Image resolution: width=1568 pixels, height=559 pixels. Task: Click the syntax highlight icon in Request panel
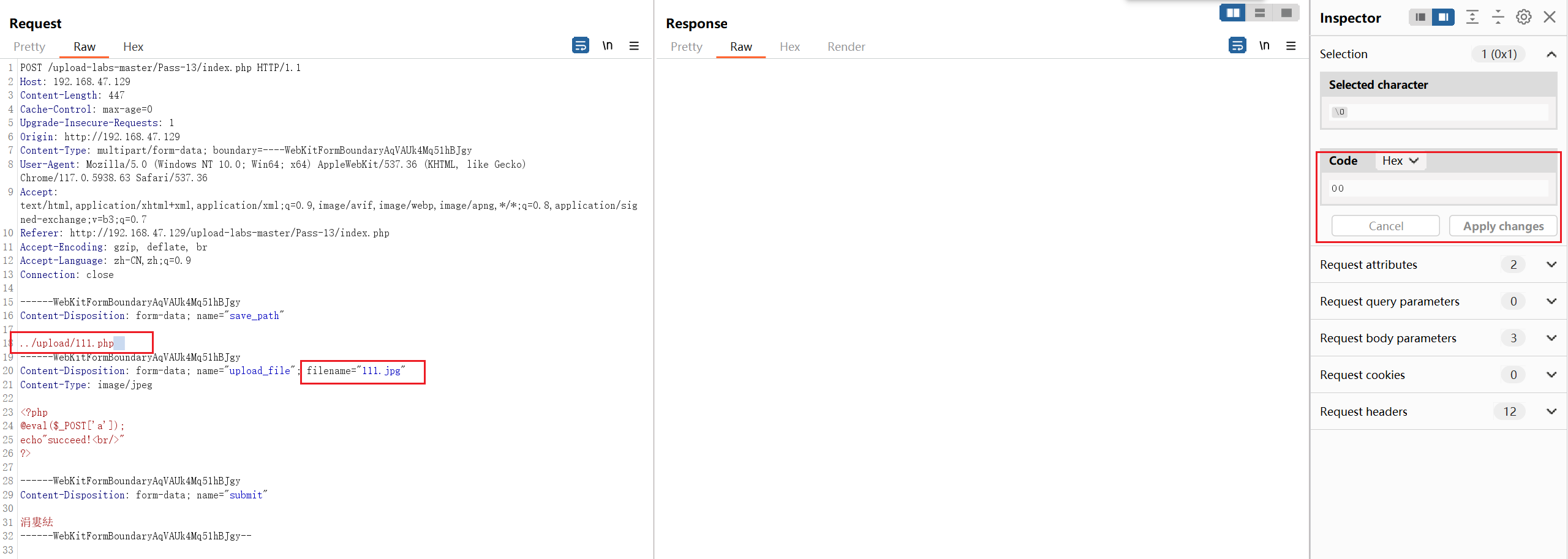tap(580, 45)
